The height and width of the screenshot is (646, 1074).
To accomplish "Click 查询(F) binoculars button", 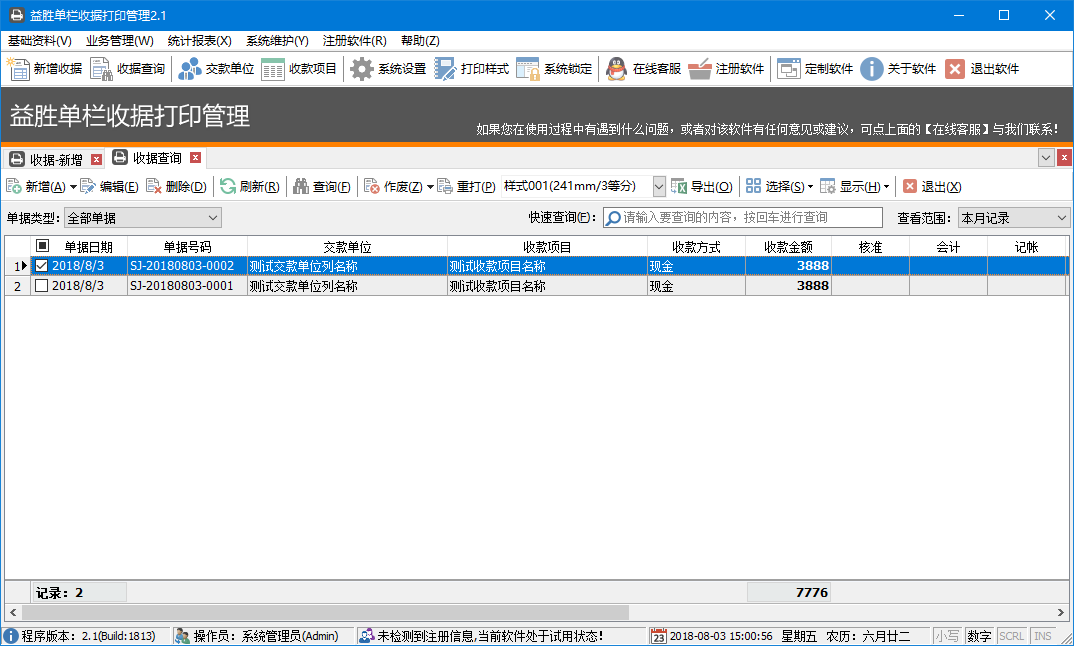I will coord(322,186).
